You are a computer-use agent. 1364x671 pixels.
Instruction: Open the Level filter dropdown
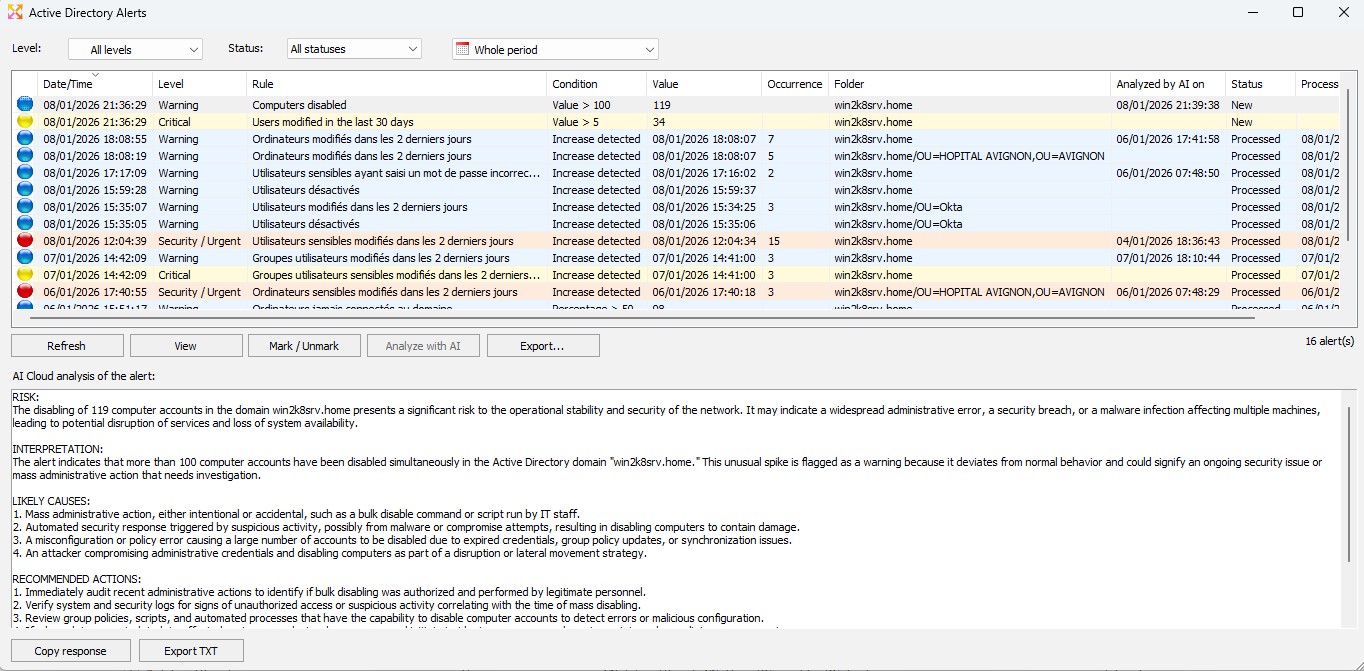pos(135,49)
